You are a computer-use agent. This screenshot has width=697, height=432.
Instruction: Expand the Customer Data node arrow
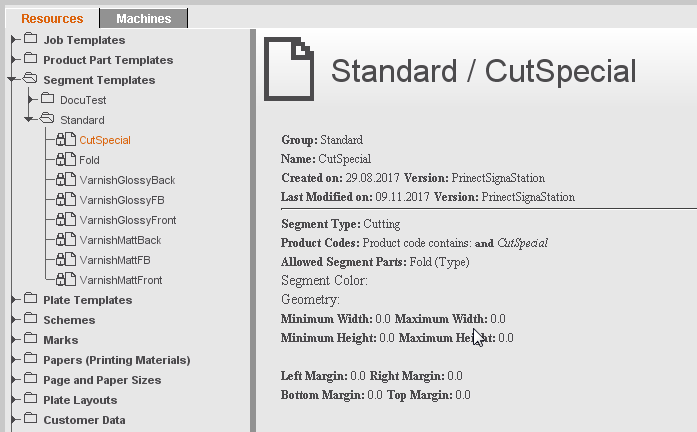13,420
